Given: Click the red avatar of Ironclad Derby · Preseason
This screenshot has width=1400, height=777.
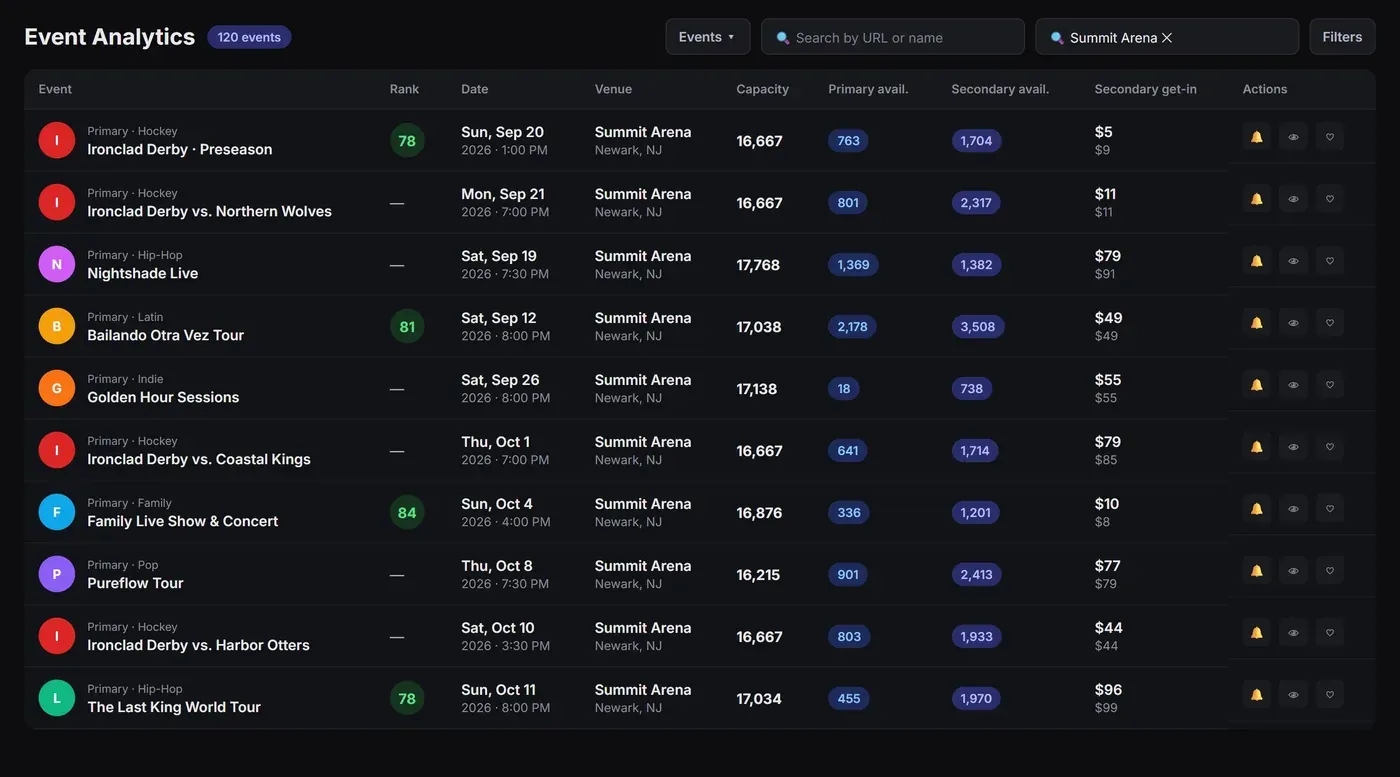Looking at the screenshot, I should coord(57,140).
